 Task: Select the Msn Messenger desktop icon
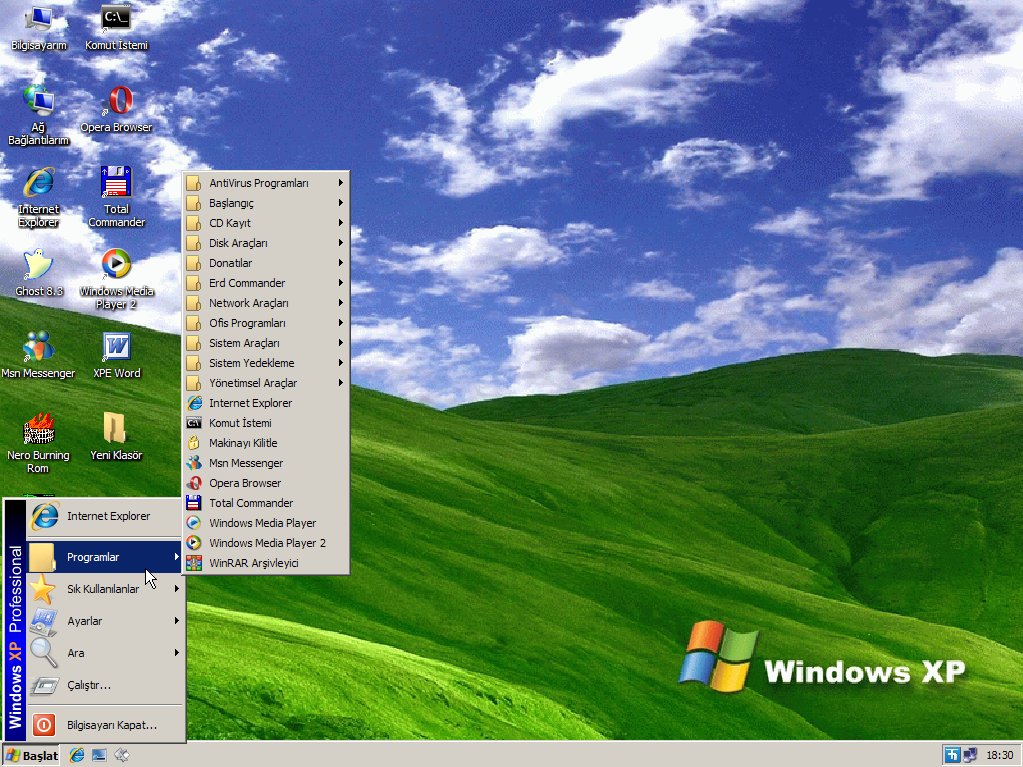tap(38, 355)
